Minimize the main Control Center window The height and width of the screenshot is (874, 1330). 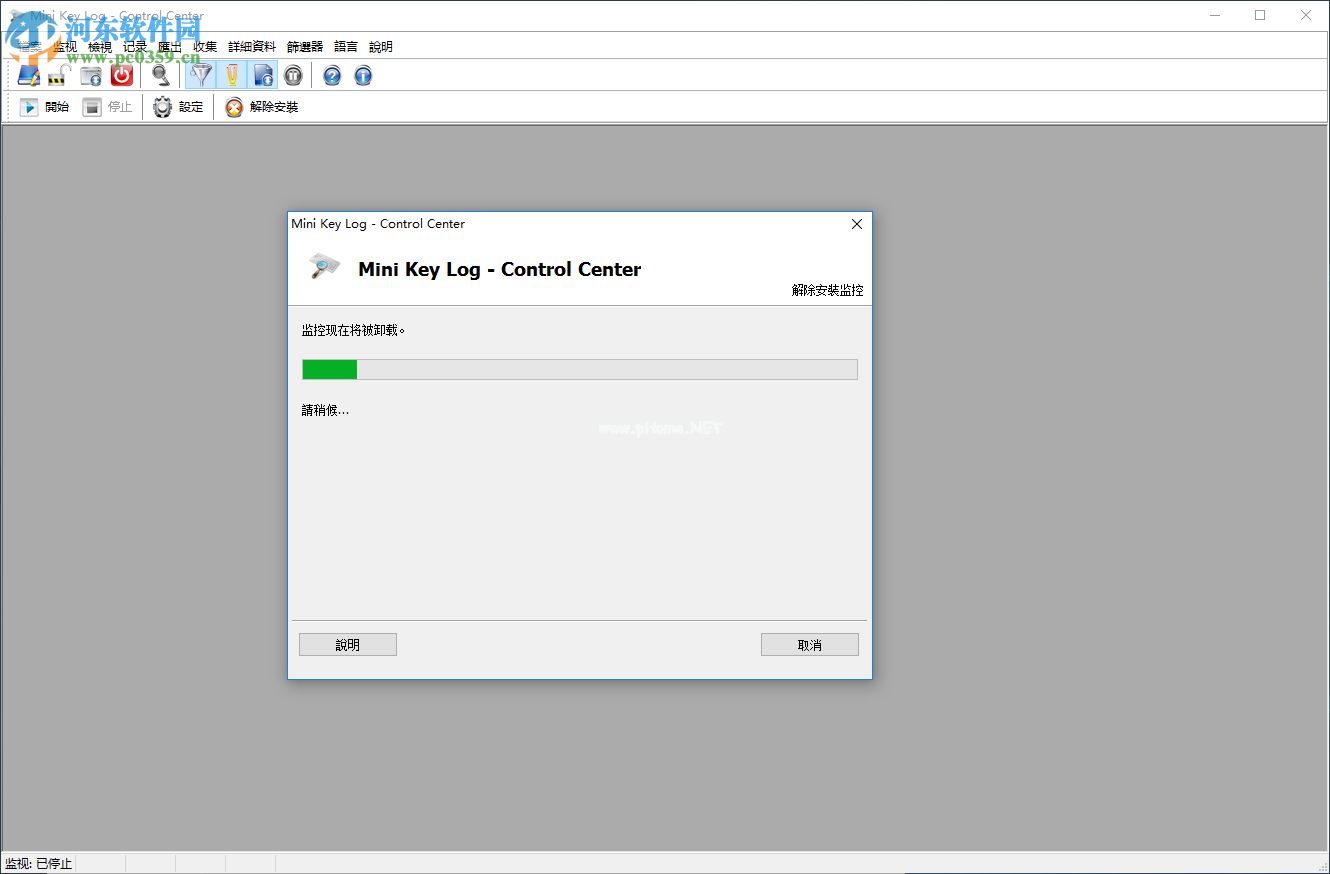1215,15
